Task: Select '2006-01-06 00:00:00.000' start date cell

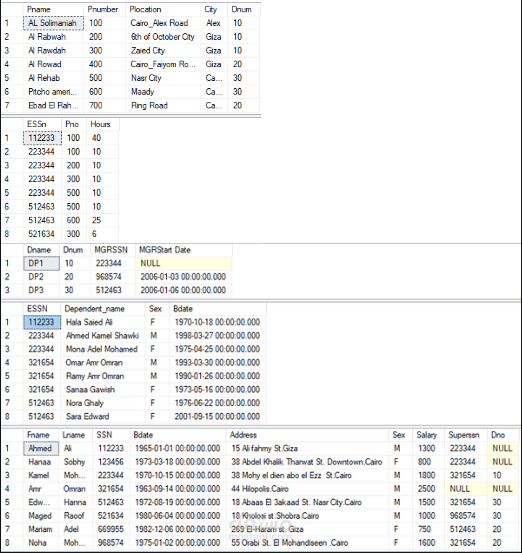Action: (184, 290)
